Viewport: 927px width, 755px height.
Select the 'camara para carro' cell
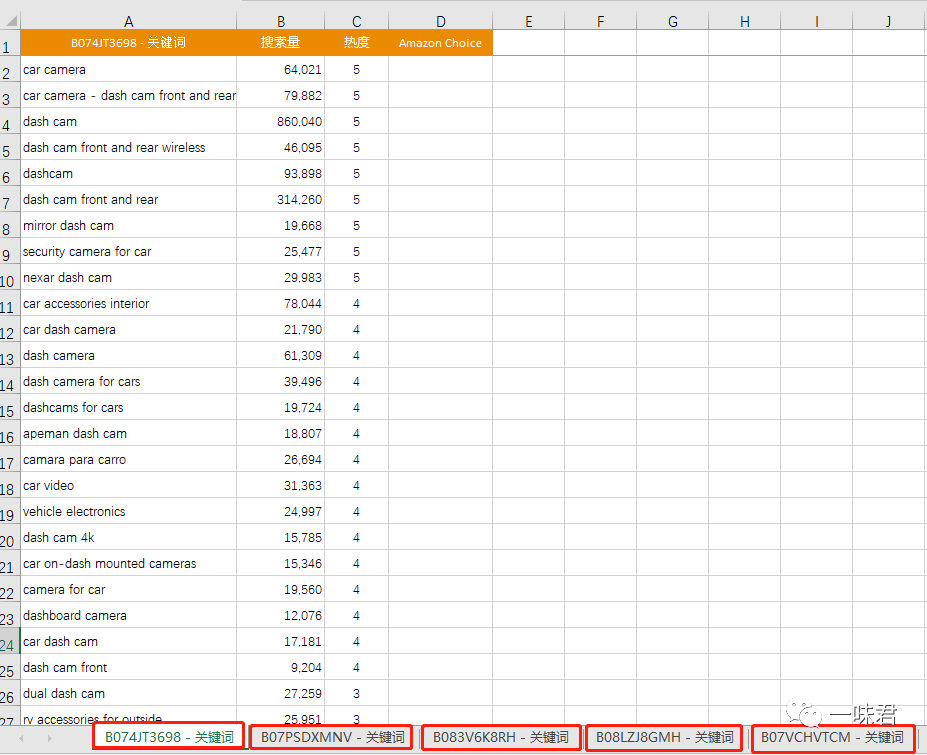coord(128,459)
